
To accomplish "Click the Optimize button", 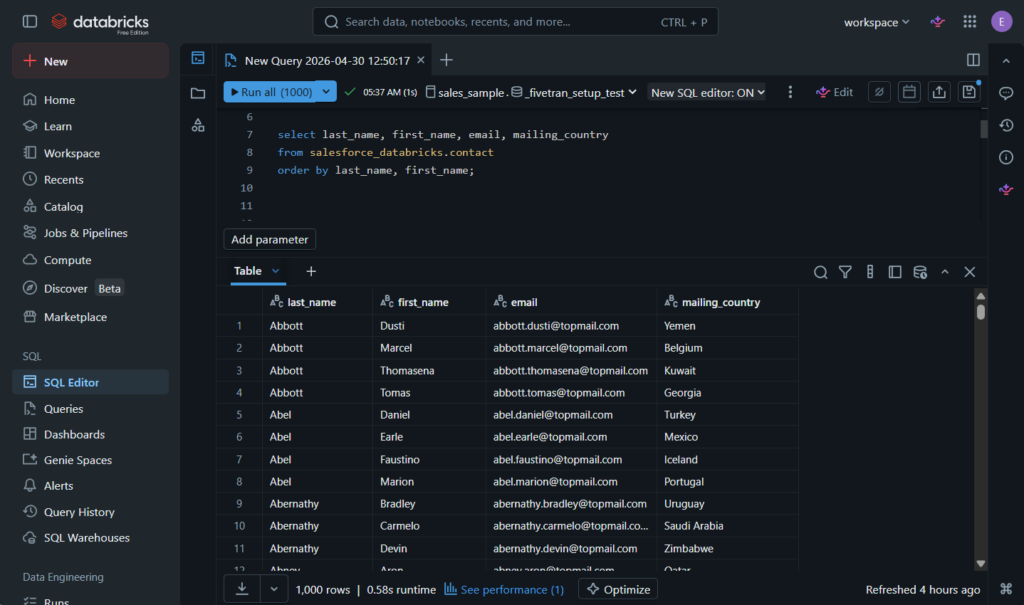I will pyautogui.click(x=618, y=589).
